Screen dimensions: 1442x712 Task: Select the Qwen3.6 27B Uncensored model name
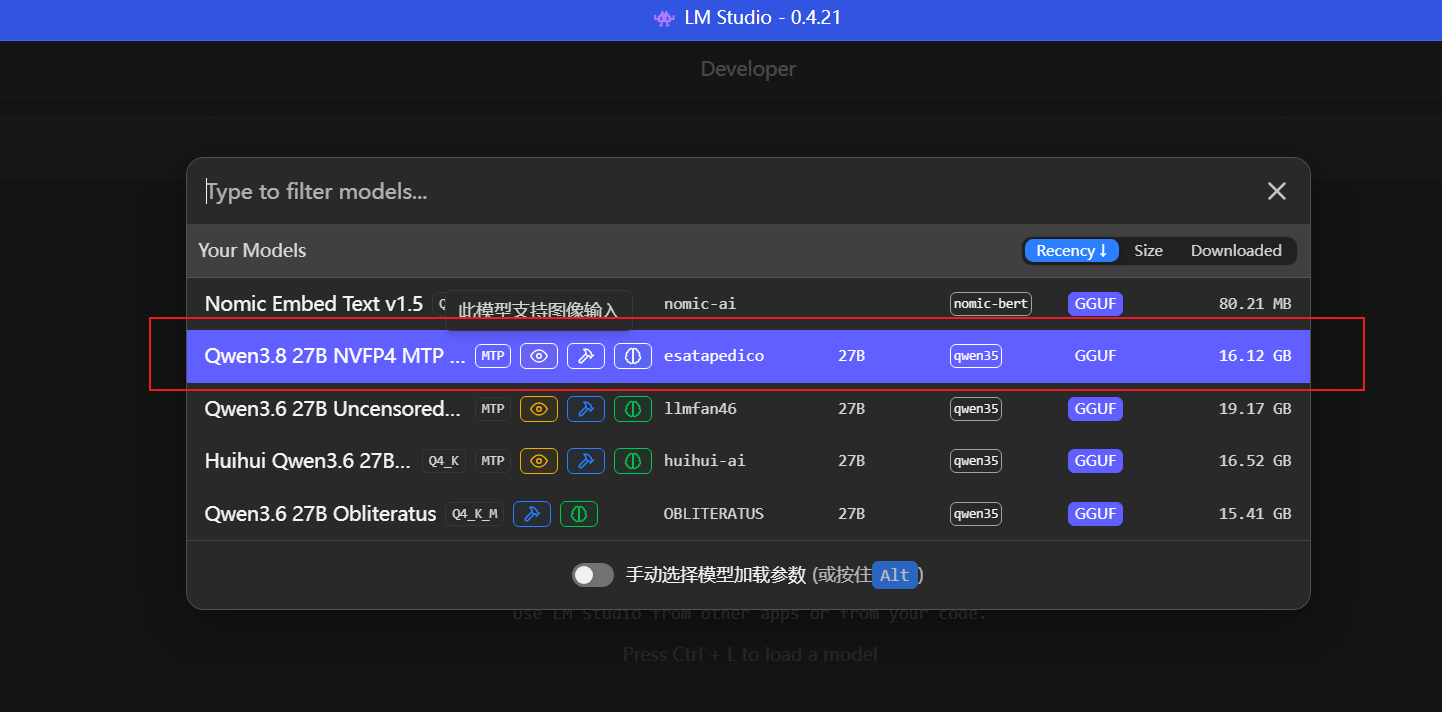pos(333,408)
